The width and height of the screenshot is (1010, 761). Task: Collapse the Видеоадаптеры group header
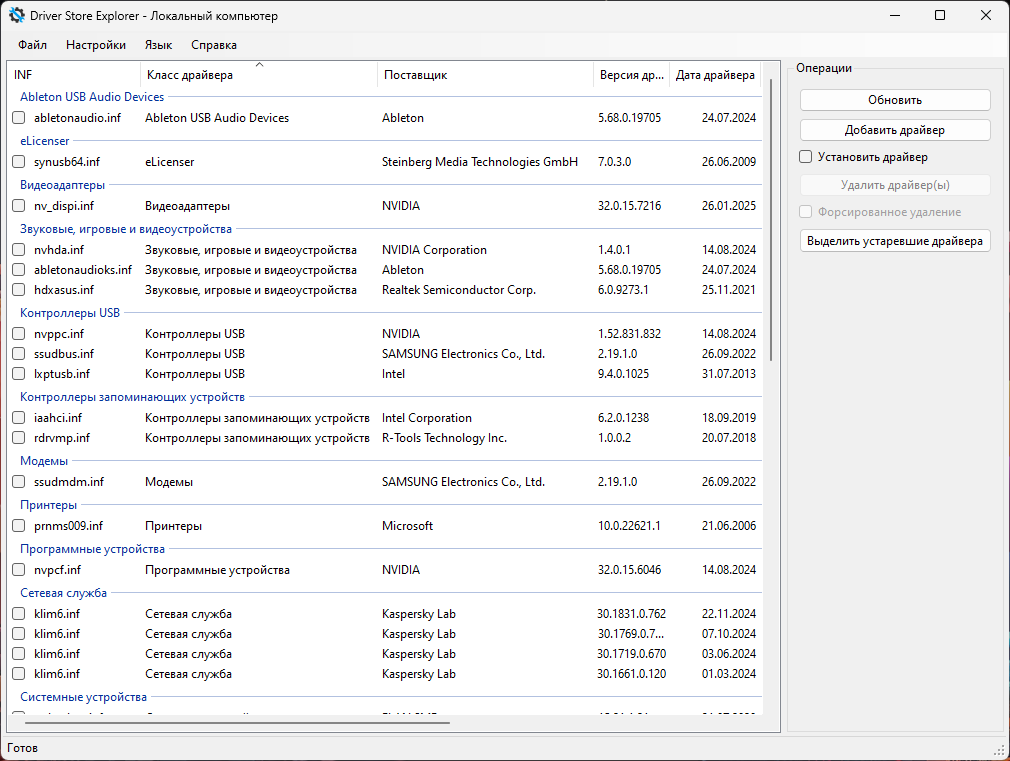[62, 185]
